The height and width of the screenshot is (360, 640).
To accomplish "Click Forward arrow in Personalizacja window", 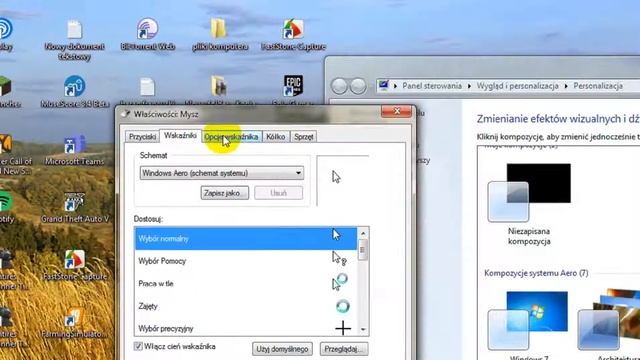I will pyautogui.click(x=358, y=86).
